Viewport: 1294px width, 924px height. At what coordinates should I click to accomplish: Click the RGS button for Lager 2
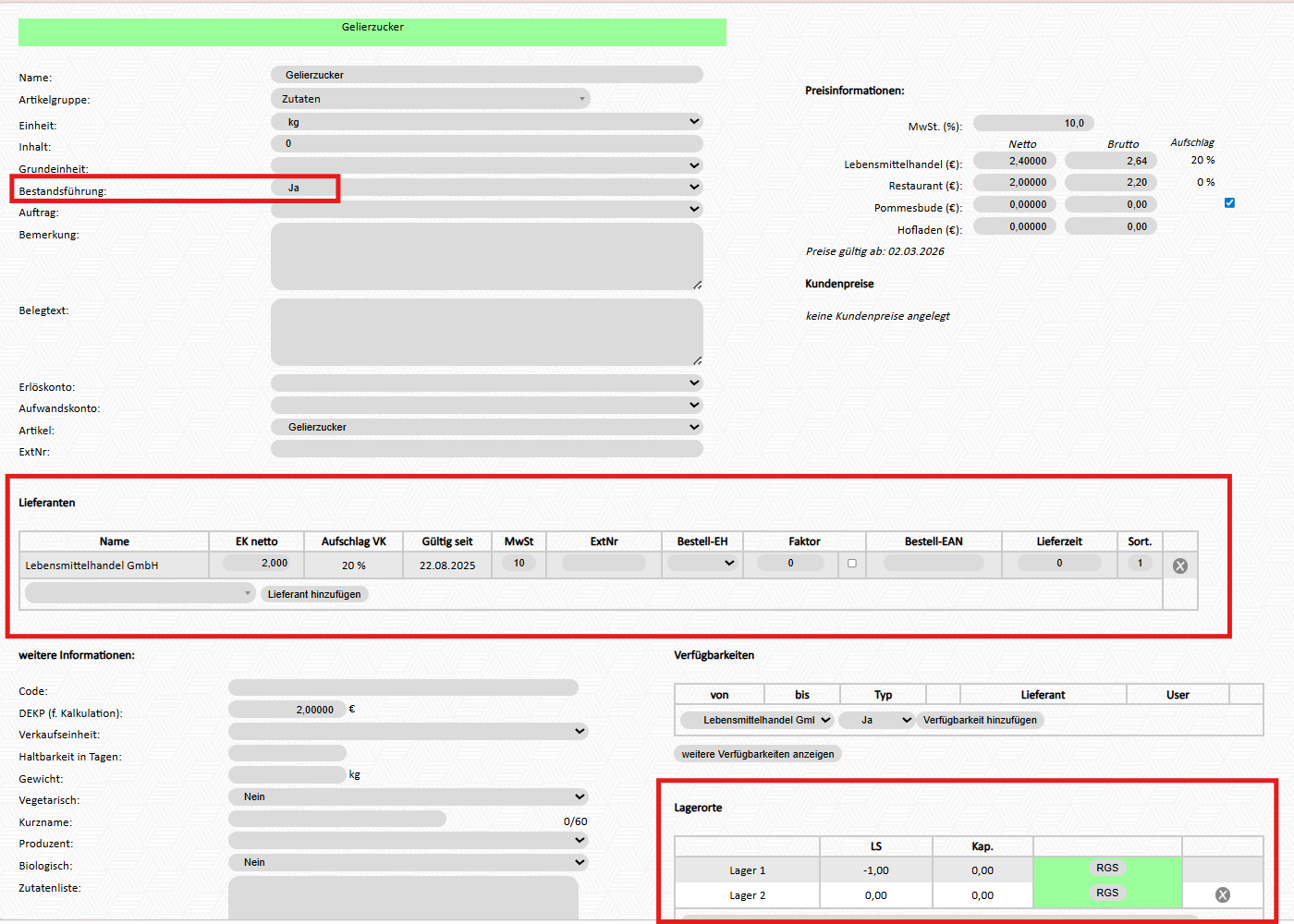[x=1107, y=893]
